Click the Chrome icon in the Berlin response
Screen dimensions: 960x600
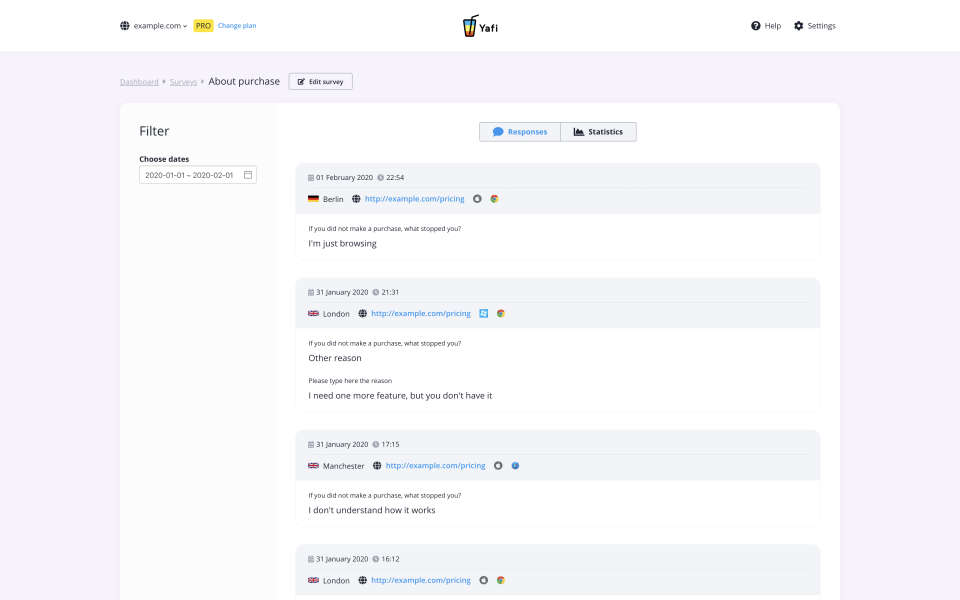click(494, 199)
